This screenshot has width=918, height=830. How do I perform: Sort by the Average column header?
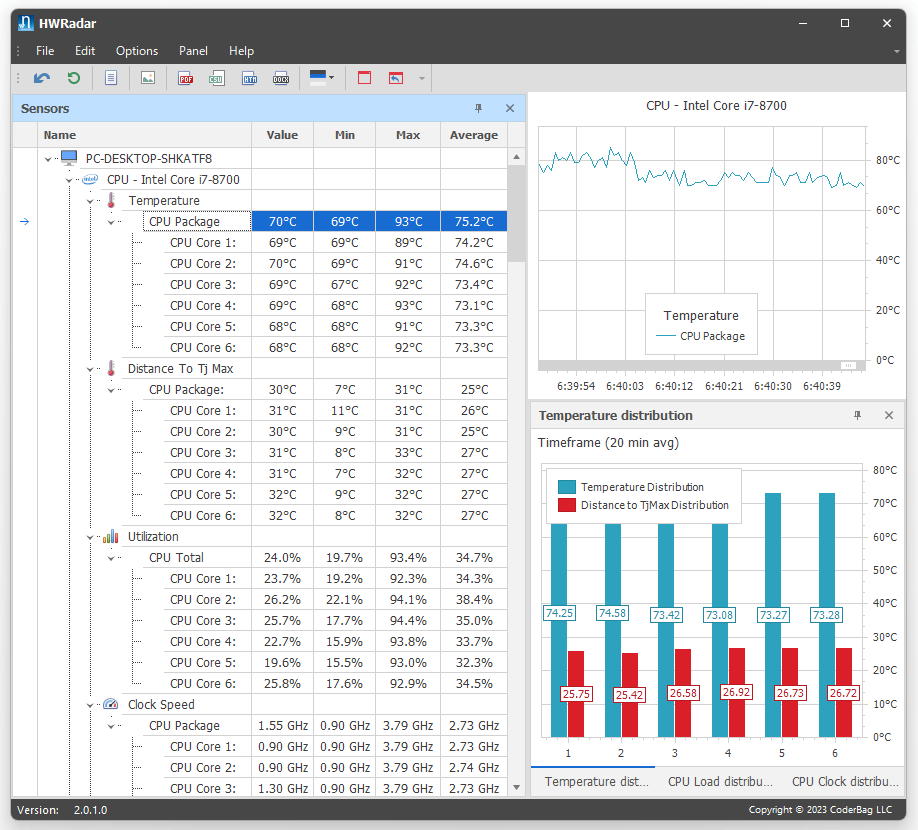[474, 135]
